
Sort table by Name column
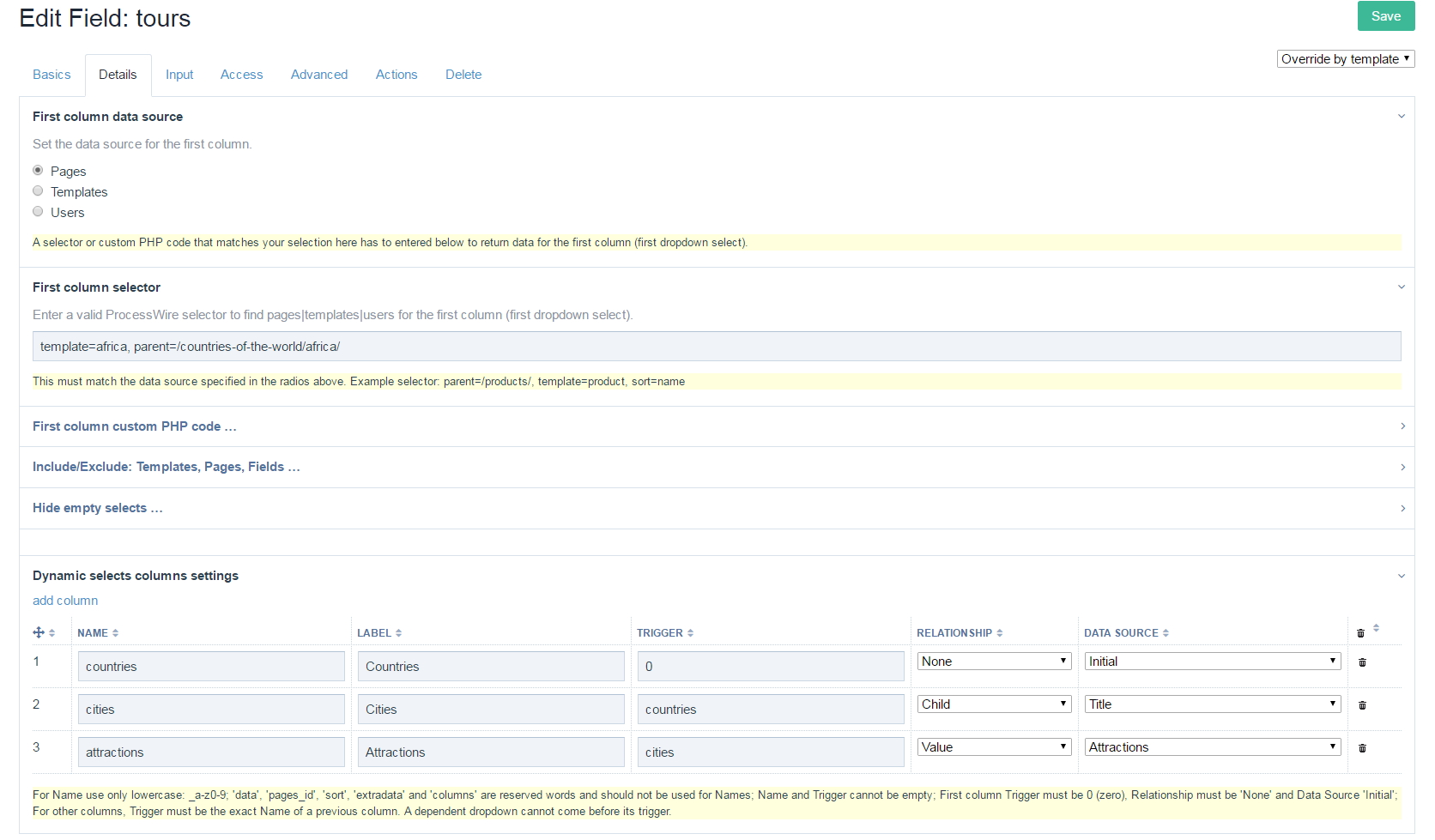click(98, 633)
